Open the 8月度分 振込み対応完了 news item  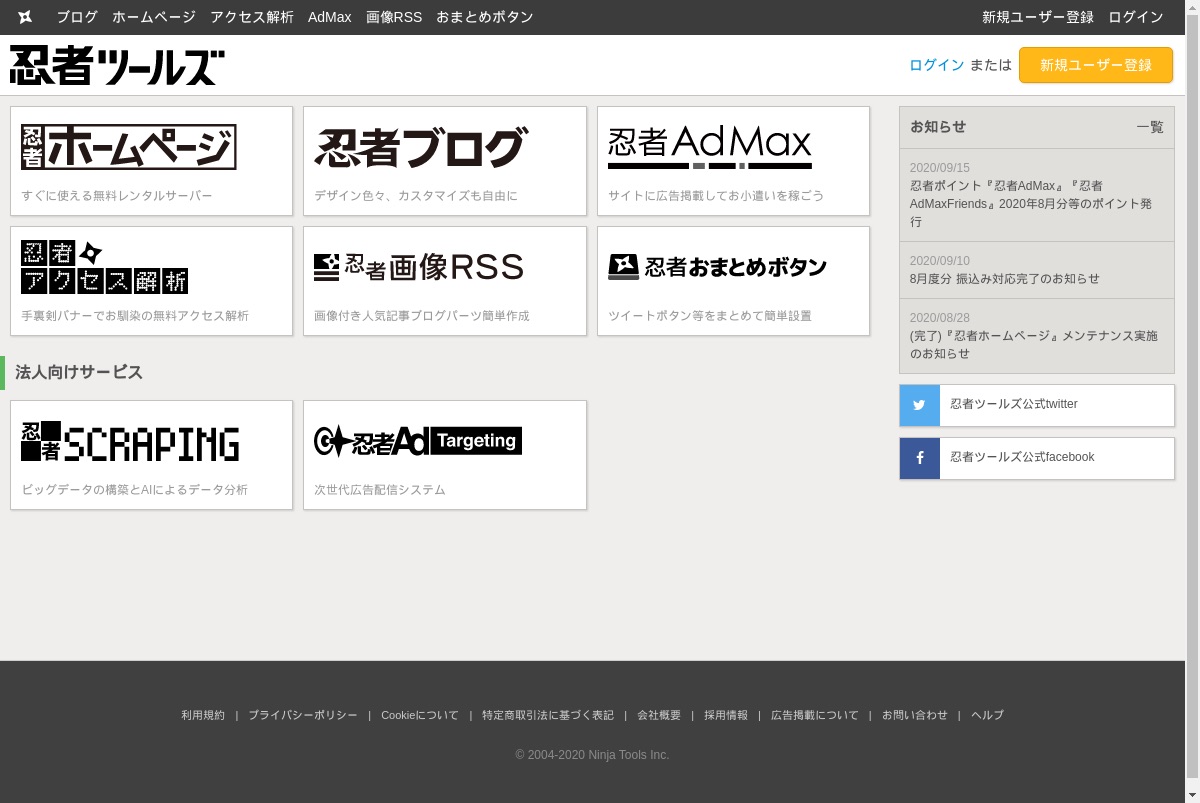(1037, 270)
